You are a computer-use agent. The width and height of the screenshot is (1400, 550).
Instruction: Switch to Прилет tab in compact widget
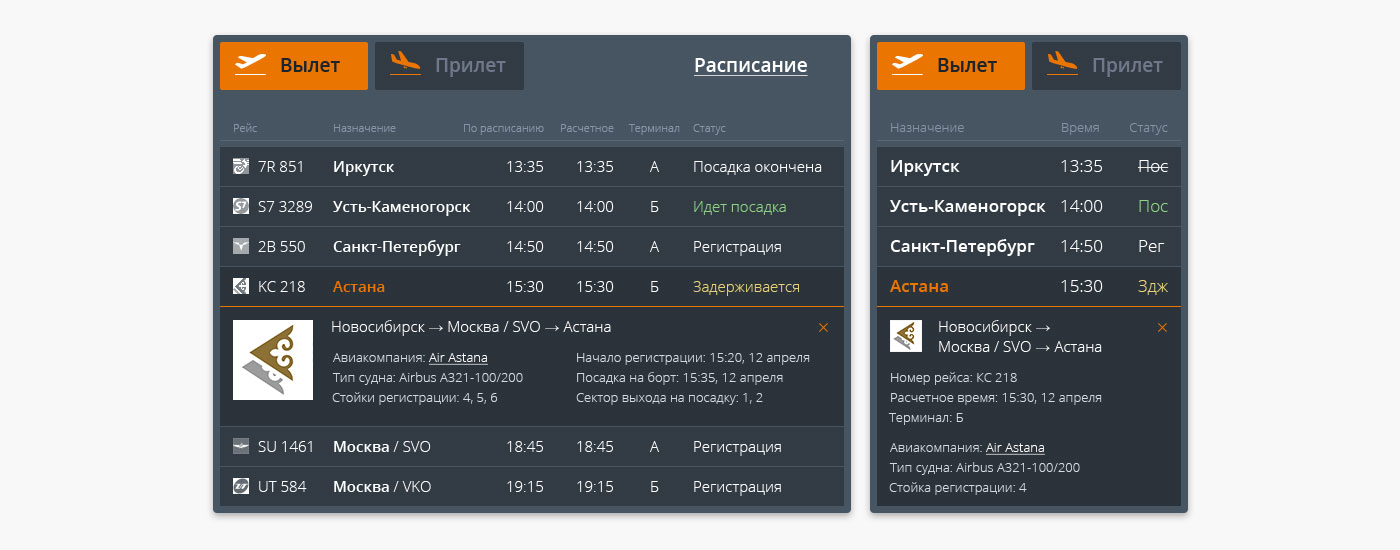1106,66
